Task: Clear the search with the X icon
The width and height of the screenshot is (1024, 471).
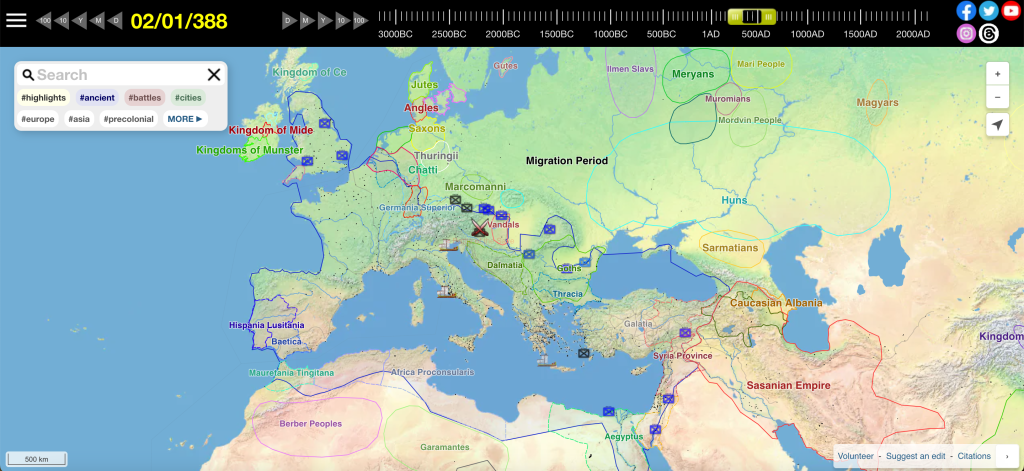Action: click(213, 75)
